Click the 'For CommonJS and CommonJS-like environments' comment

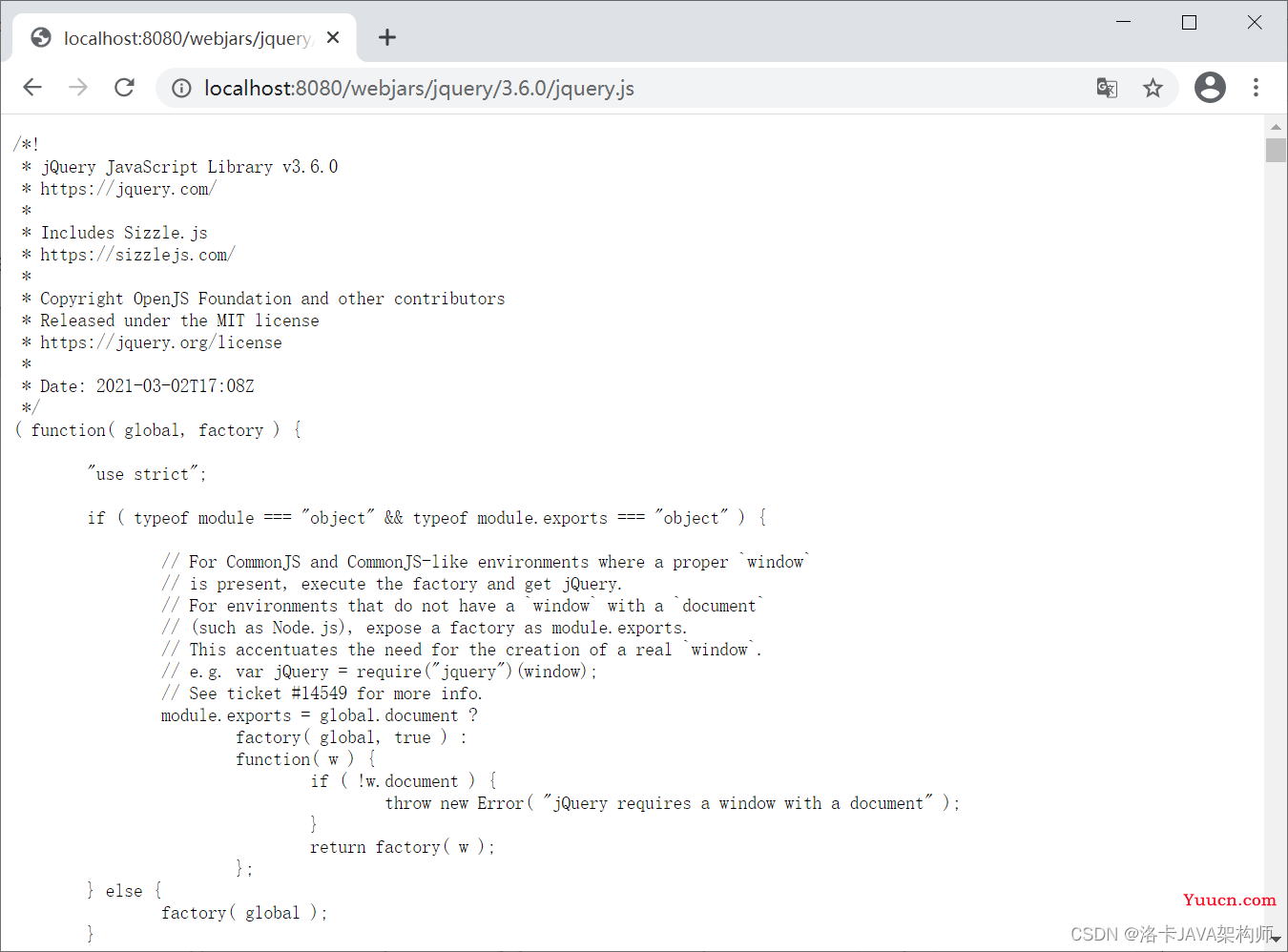486,562
